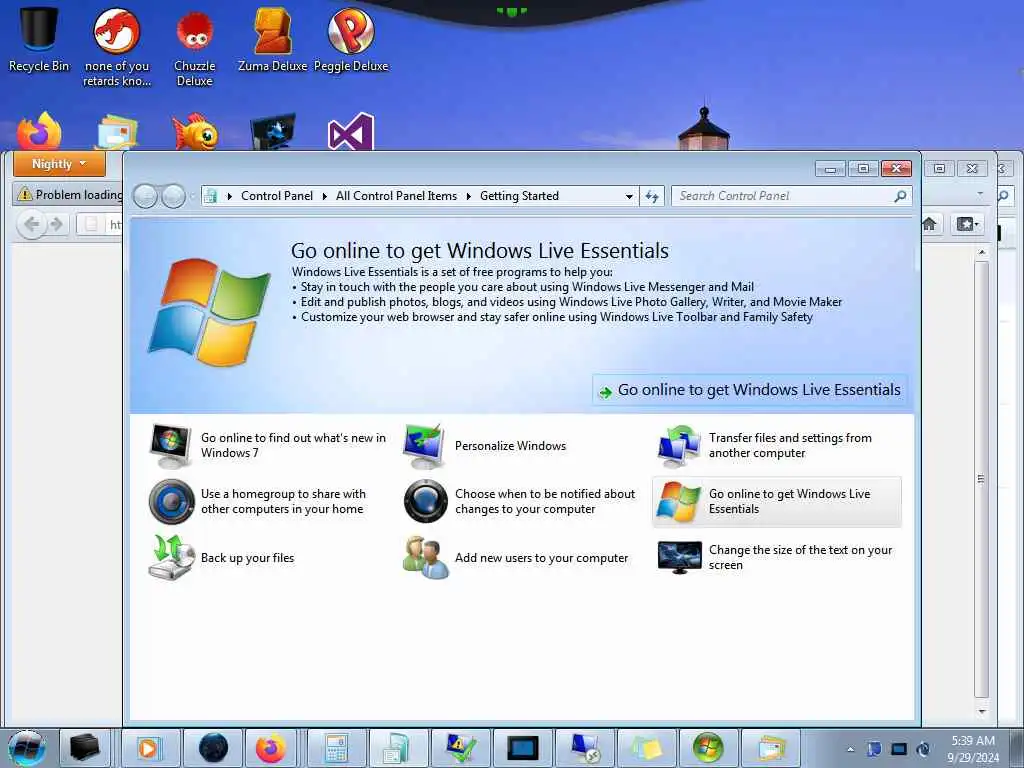Open the Nightly menu button in Firefox
The width and height of the screenshot is (1024, 768).
[59, 164]
